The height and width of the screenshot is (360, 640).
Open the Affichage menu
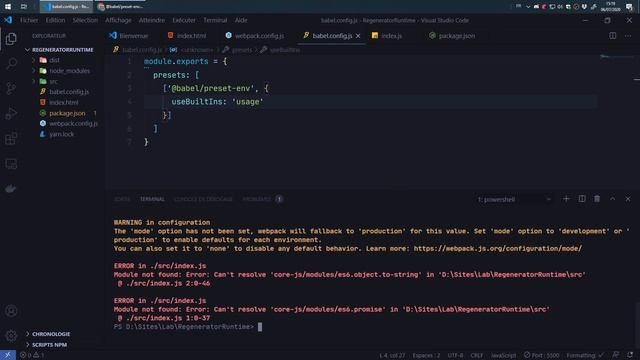click(x=118, y=20)
